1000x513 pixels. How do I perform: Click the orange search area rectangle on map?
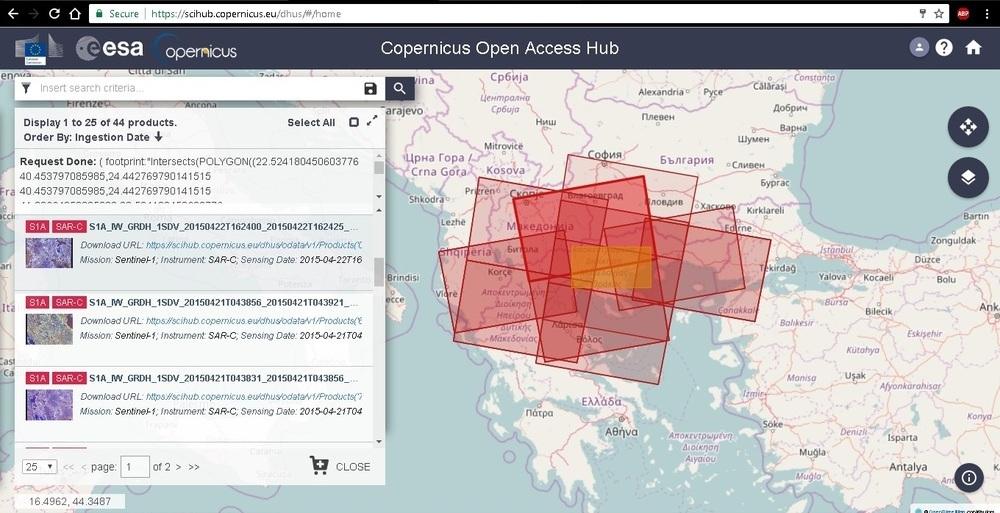[x=611, y=267]
